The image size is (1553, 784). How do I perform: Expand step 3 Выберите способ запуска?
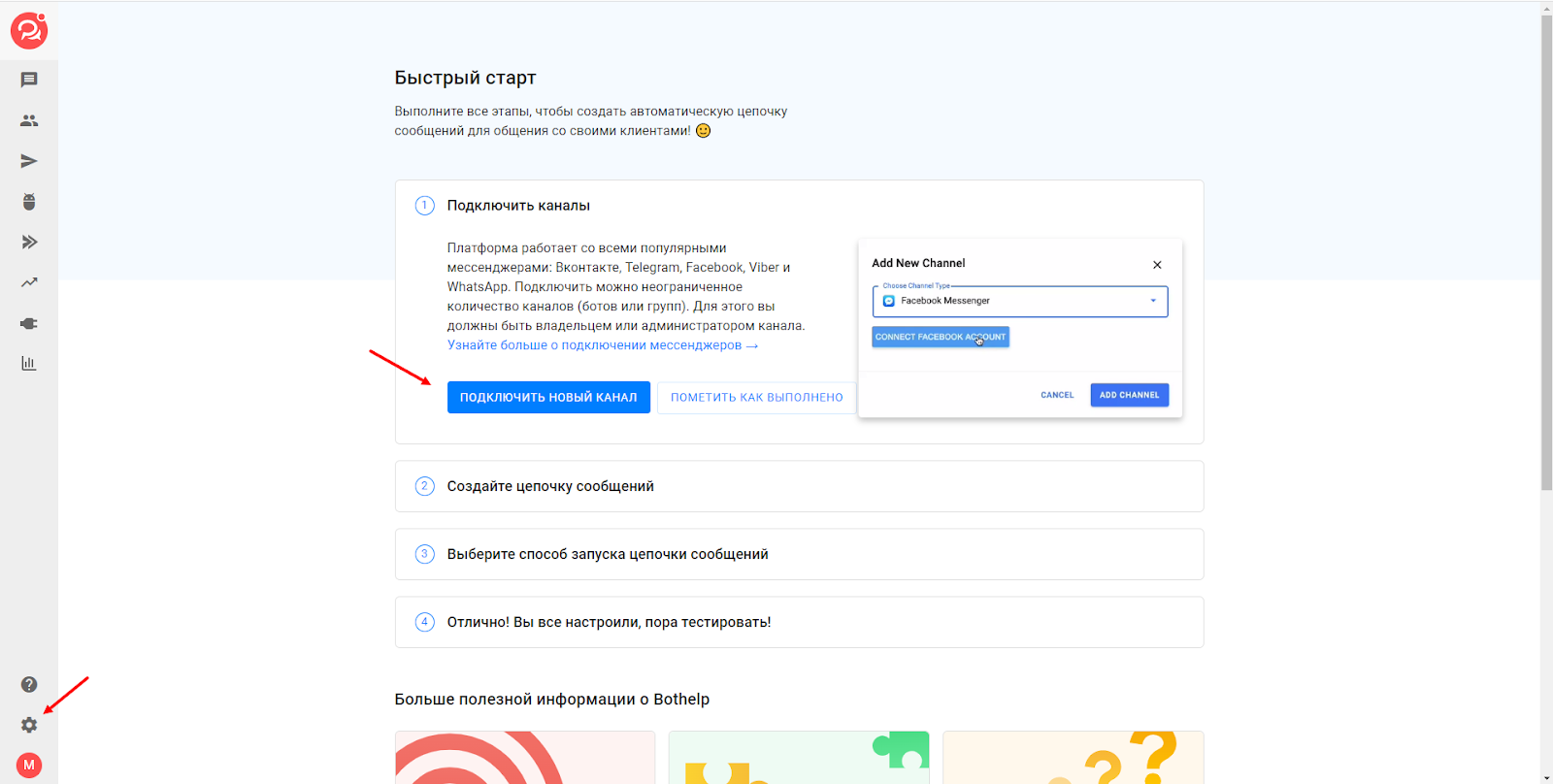click(607, 554)
